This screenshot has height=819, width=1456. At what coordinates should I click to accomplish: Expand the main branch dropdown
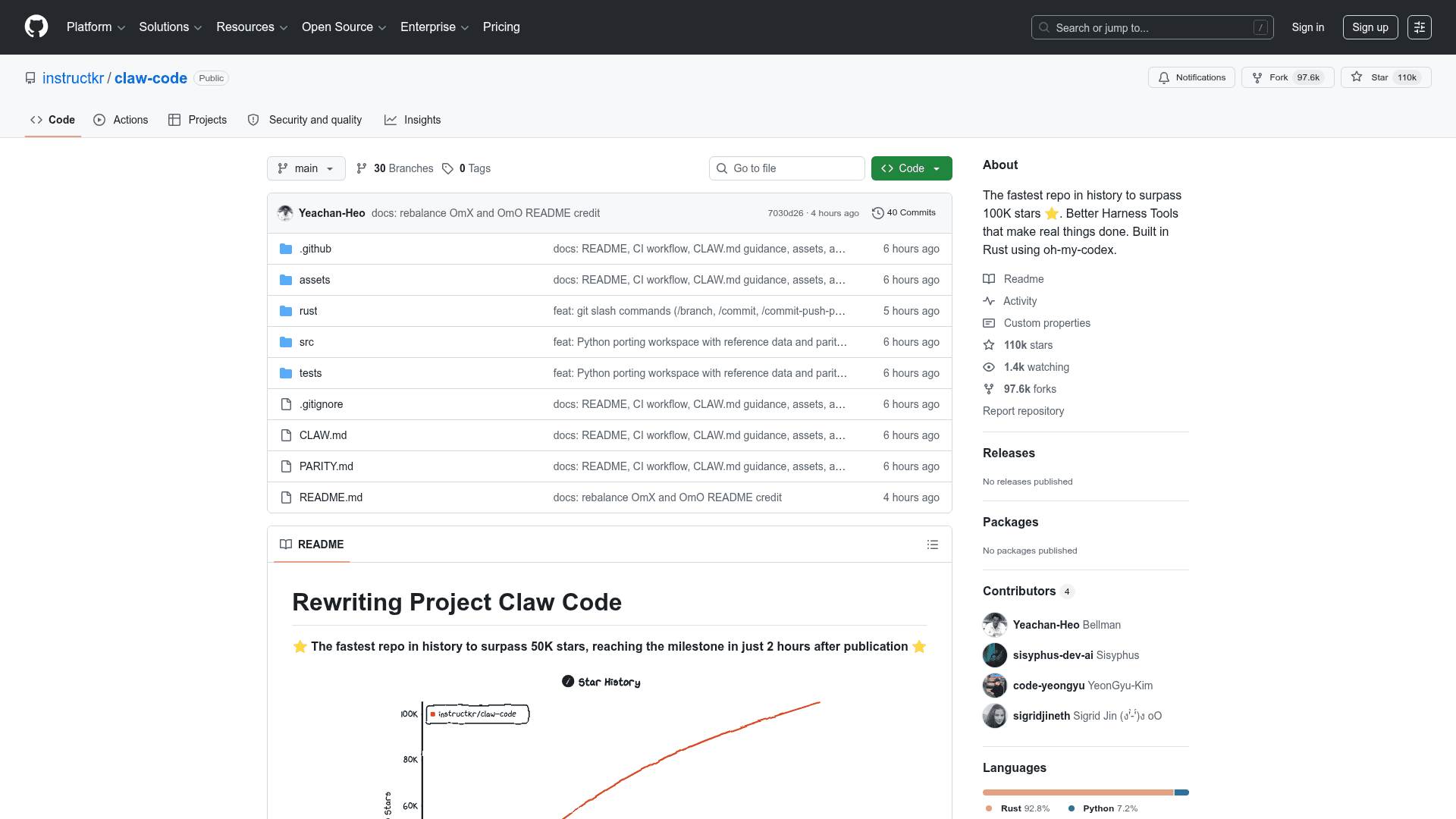(x=306, y=168)
